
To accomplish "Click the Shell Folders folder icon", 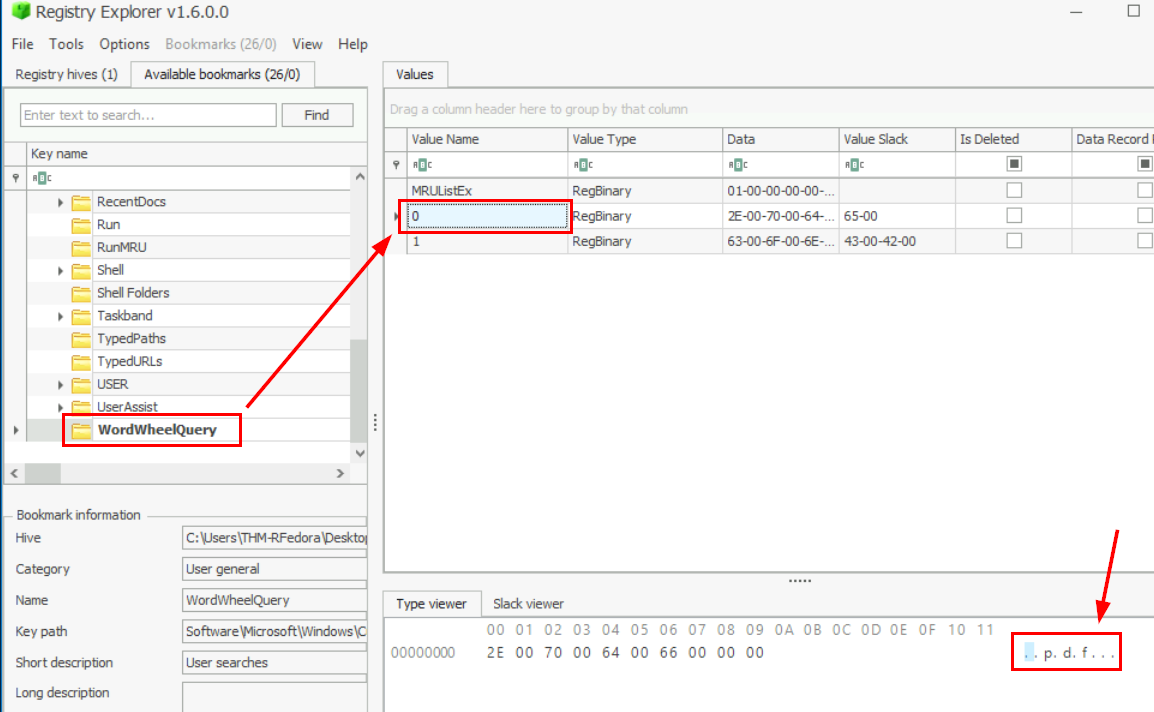I will point(82,293).
